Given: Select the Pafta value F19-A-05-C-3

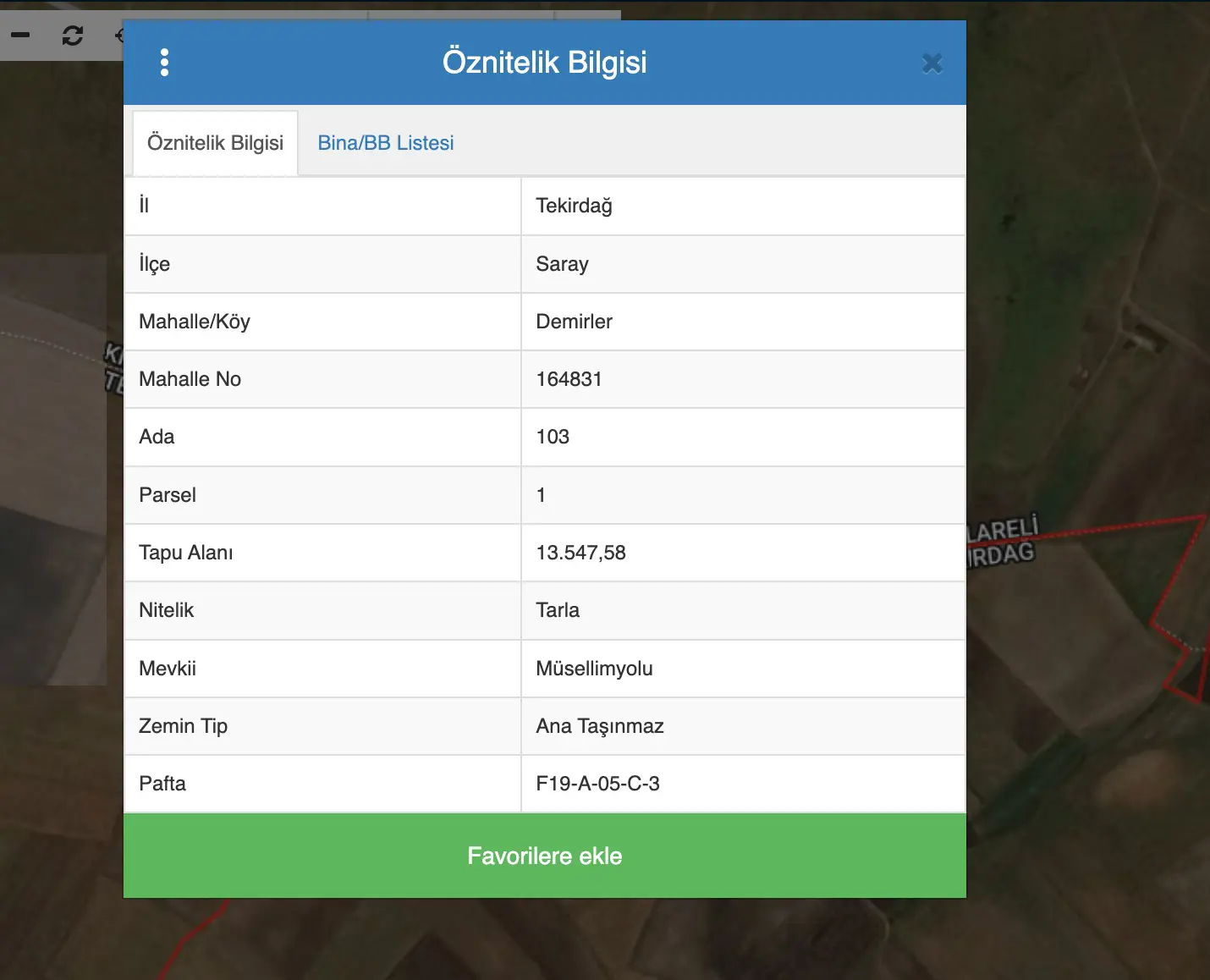Looking at the screenshot, I should coord(597,784).
